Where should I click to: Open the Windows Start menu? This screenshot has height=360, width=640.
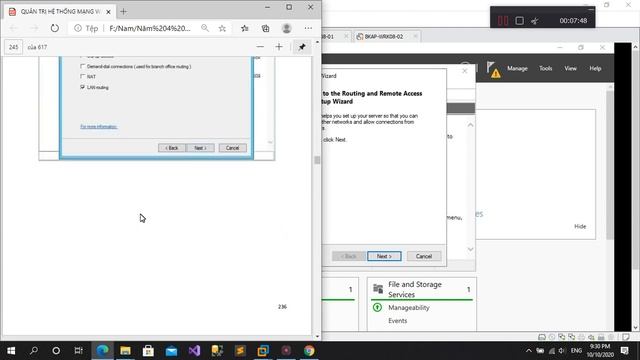tap(11, 351)
